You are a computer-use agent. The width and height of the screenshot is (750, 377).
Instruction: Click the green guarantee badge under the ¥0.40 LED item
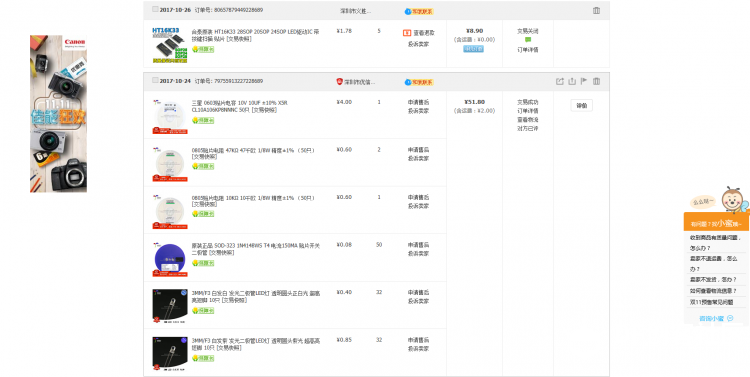point(203,310)
